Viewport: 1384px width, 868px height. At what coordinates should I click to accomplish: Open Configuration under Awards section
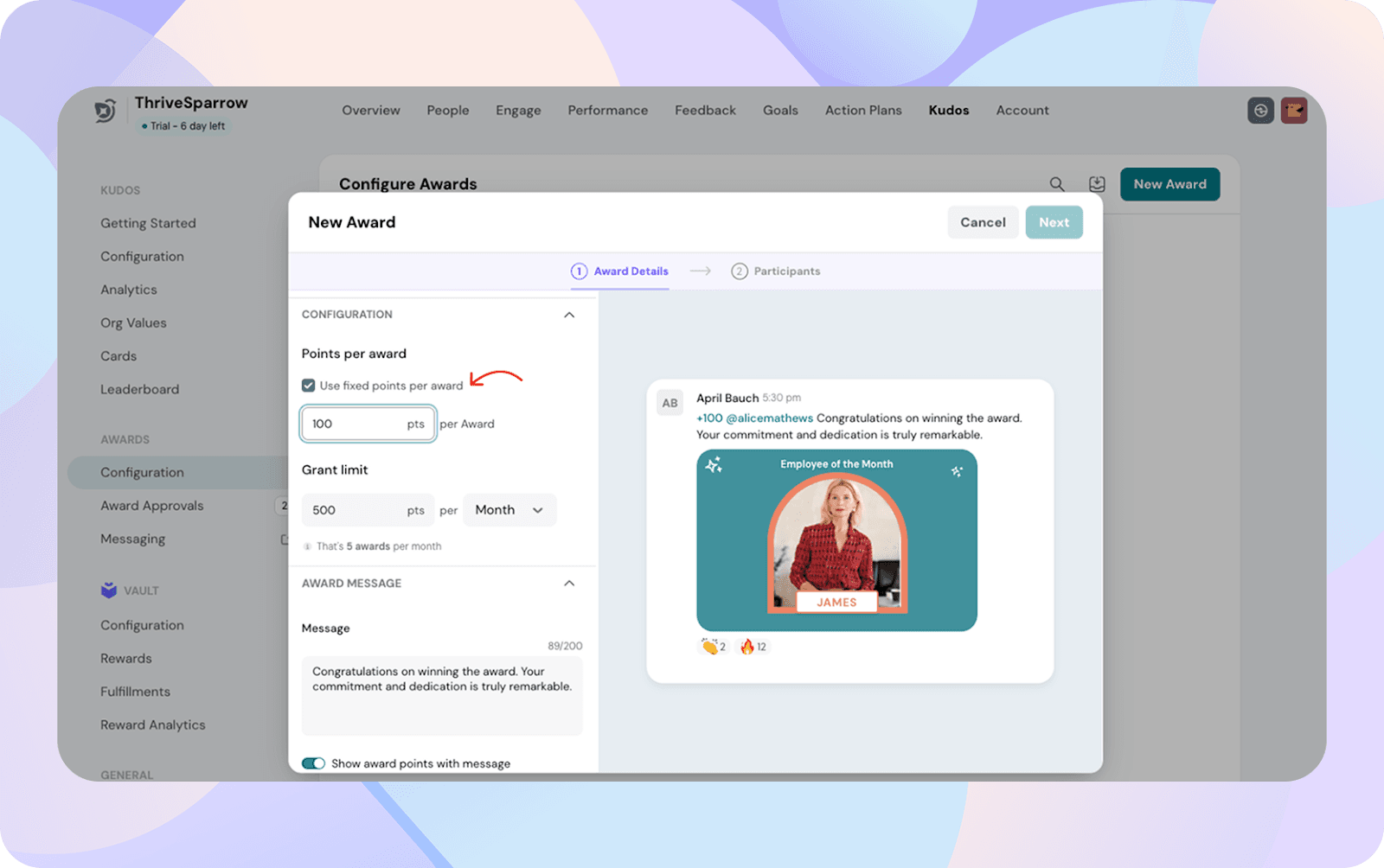[x=178, y=473]
